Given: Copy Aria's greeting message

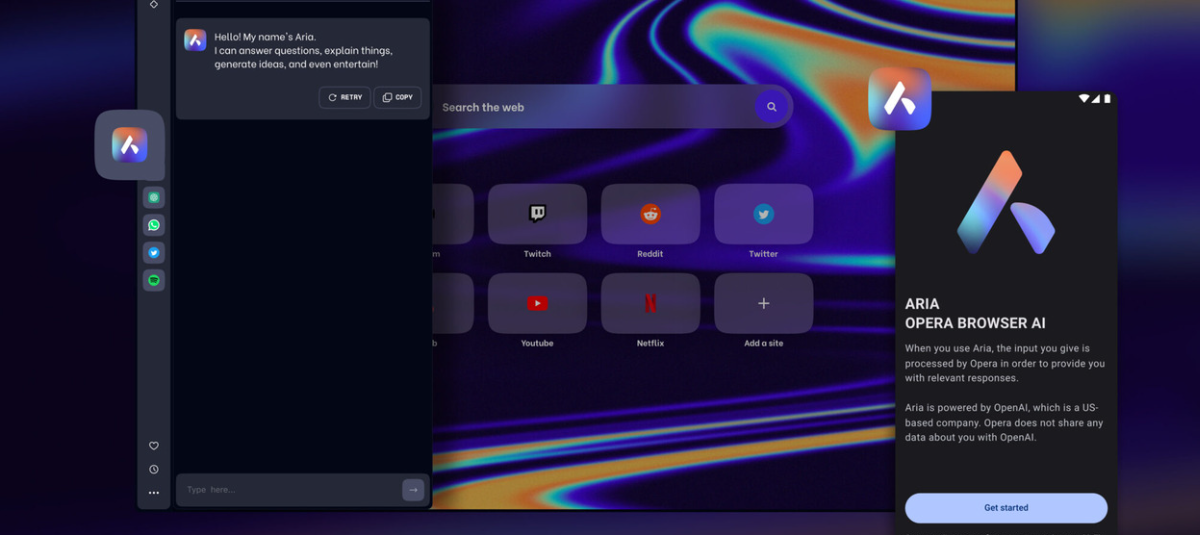Looking at the screenshot, I should tap(397, 97).
